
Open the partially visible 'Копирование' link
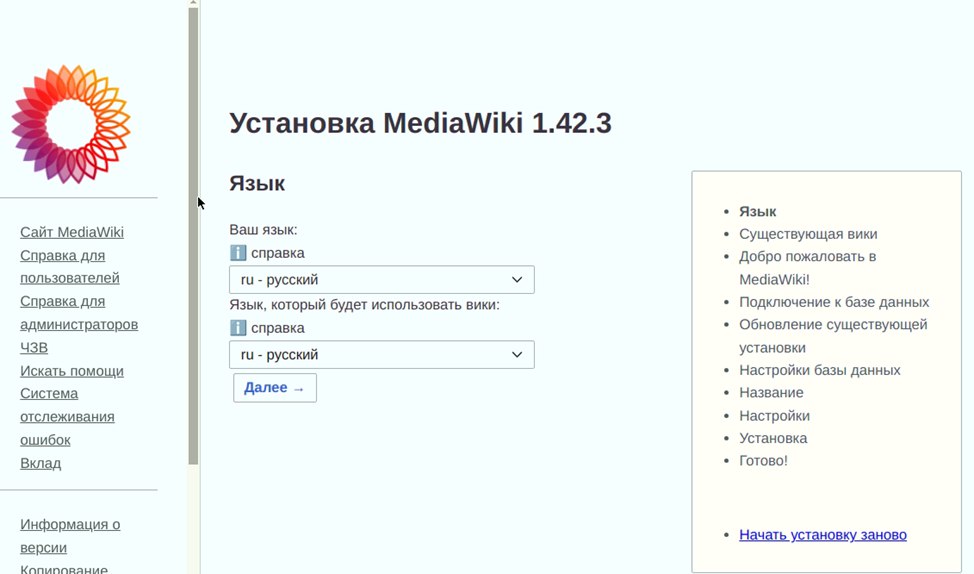63,568
